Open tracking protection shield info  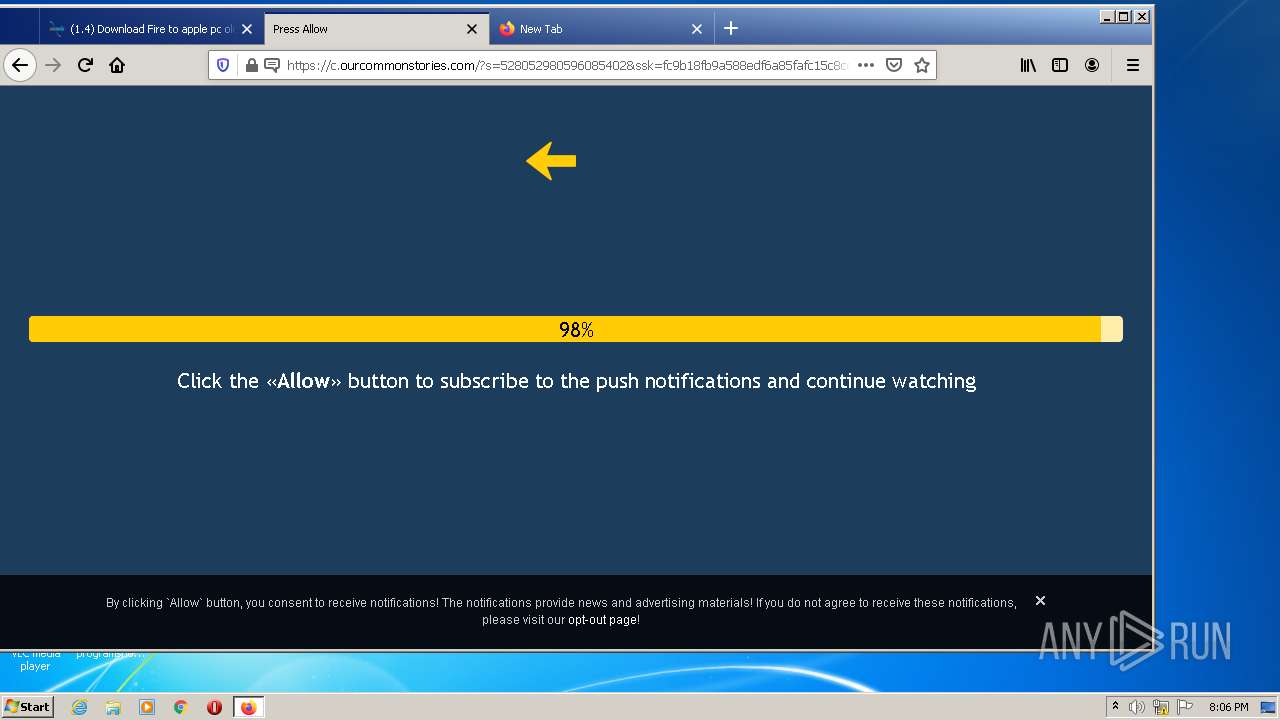pyautogui.click(x=223, y=65)
